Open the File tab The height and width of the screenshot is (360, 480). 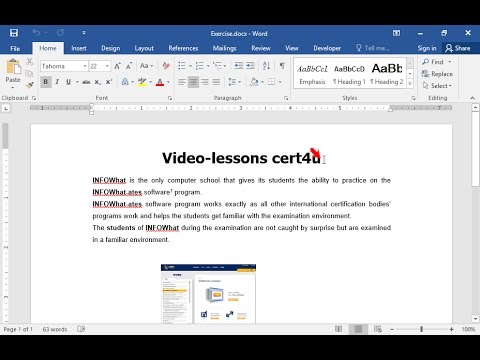(x=15, y=48)
